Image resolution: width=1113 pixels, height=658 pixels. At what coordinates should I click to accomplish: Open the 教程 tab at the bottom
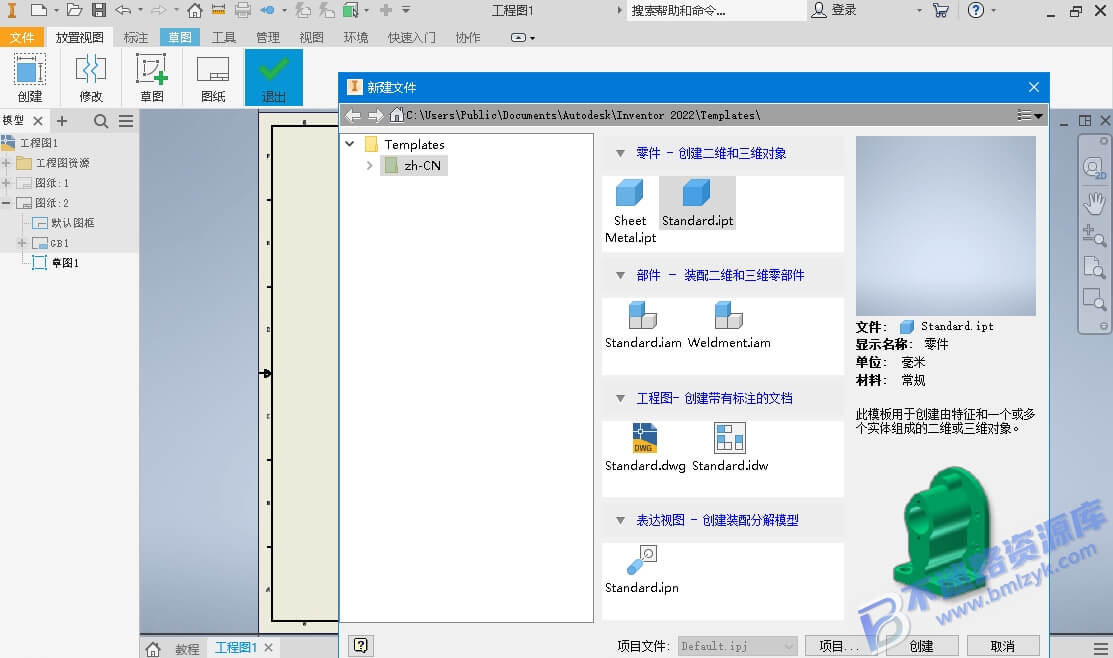pos(187,648)
